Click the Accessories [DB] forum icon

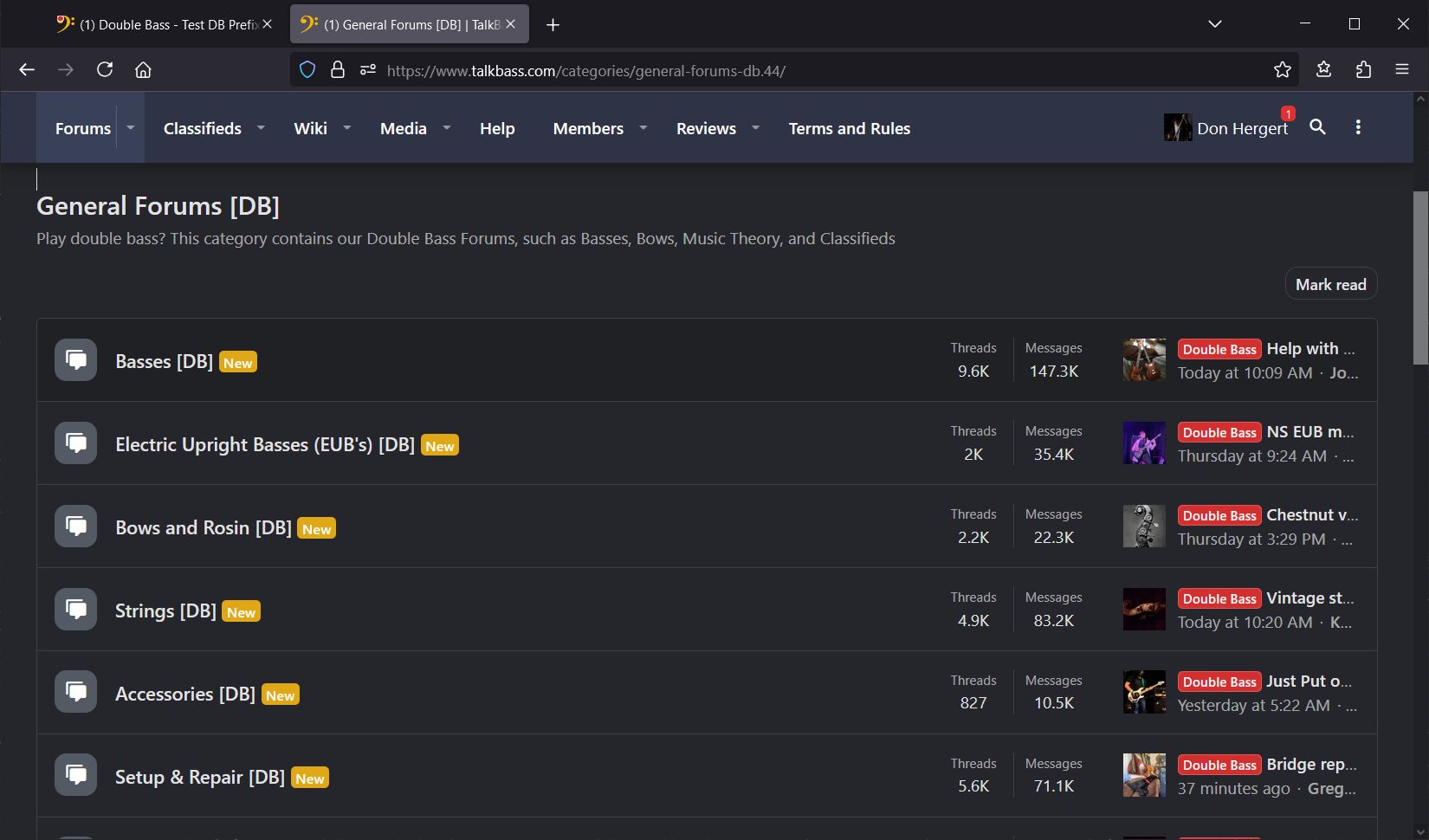point(76,692)
